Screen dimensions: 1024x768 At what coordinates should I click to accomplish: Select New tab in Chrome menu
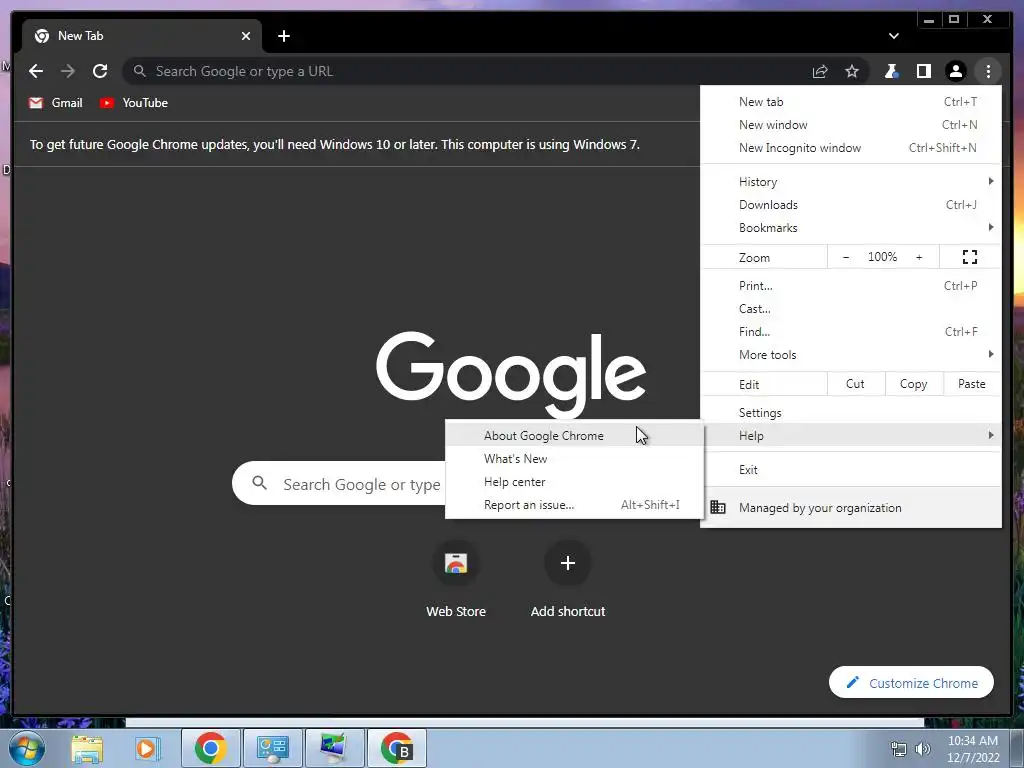(851, 102)
